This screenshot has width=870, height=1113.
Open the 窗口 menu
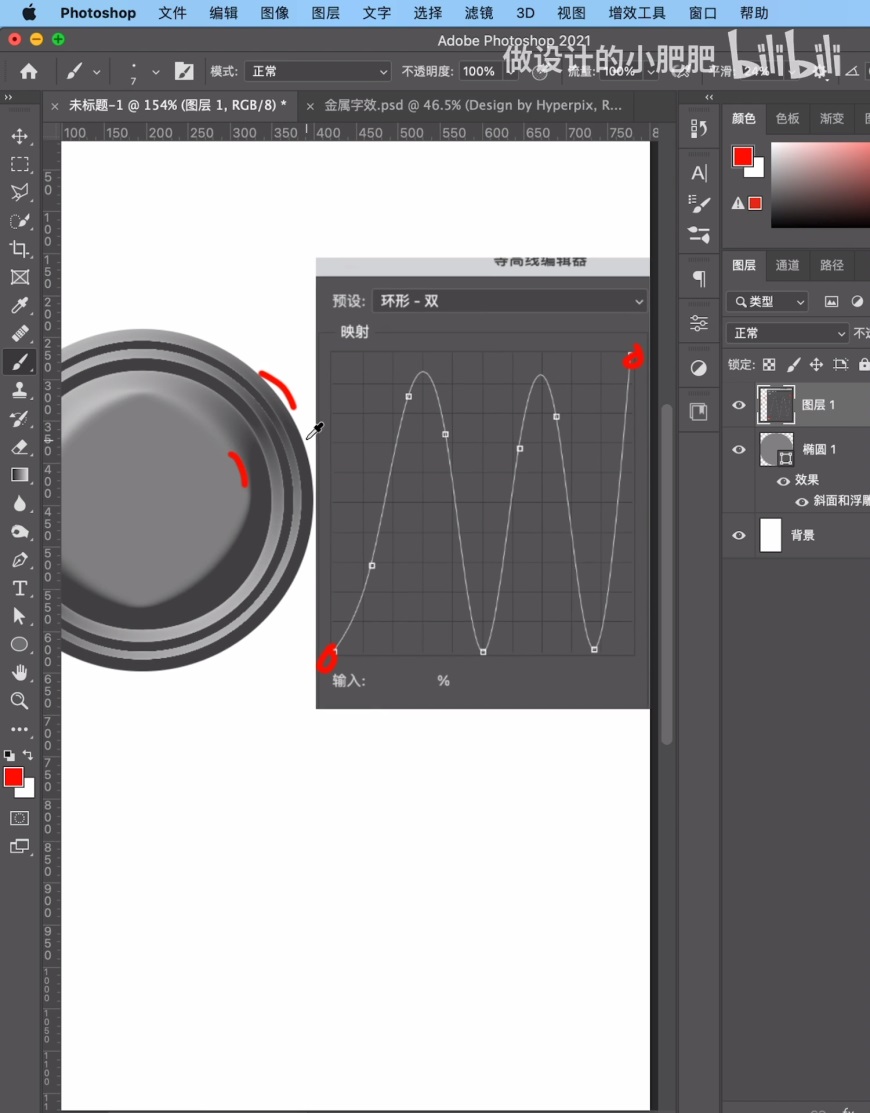pos(703,13)
